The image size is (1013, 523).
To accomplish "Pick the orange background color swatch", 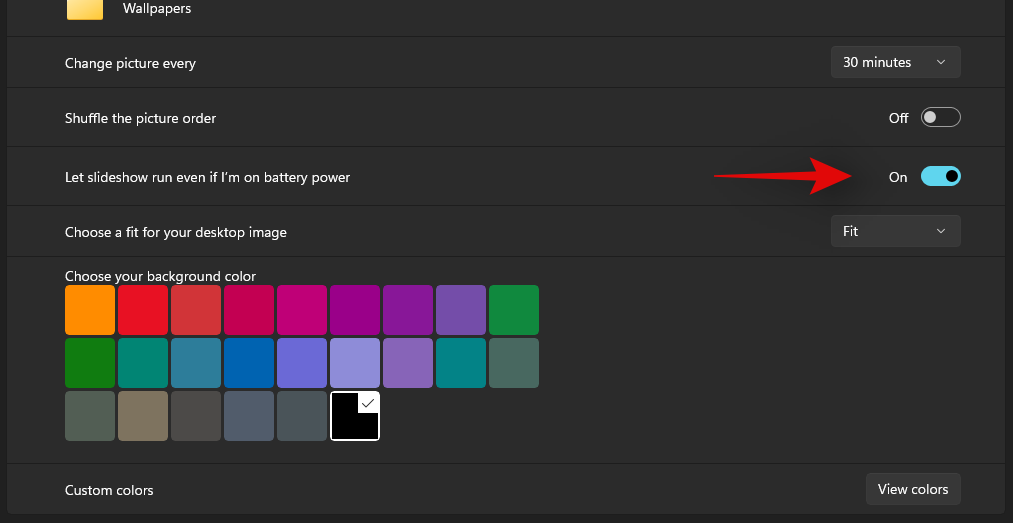I will [90, 310].
